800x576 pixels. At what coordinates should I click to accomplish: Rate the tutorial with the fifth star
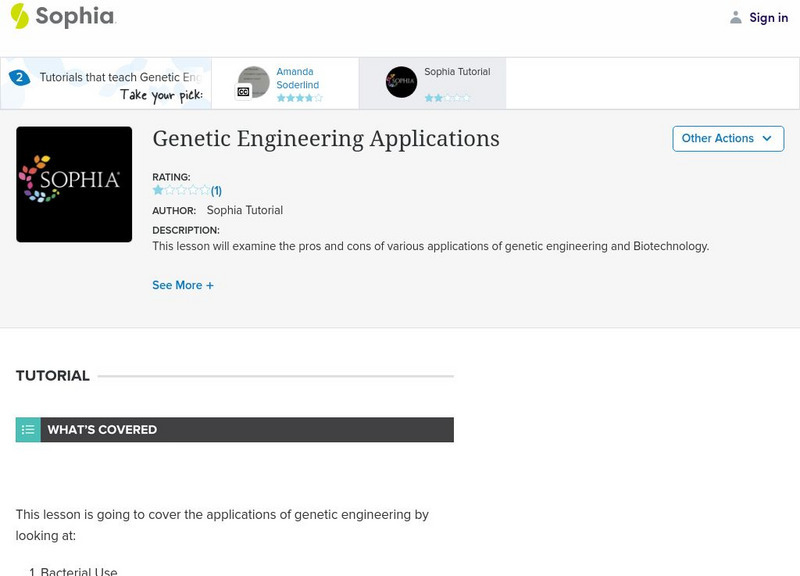pos(205,190)
